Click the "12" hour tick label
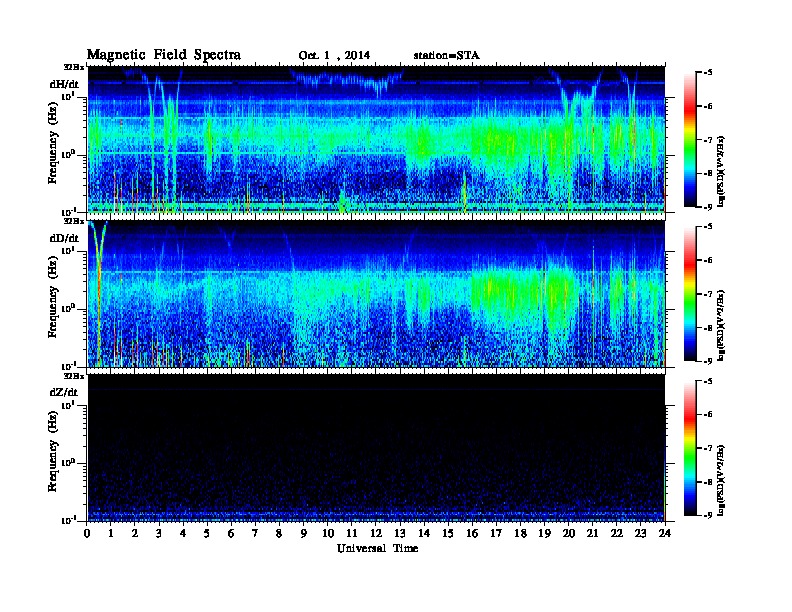Screen dimensions: 792x612 376,534
